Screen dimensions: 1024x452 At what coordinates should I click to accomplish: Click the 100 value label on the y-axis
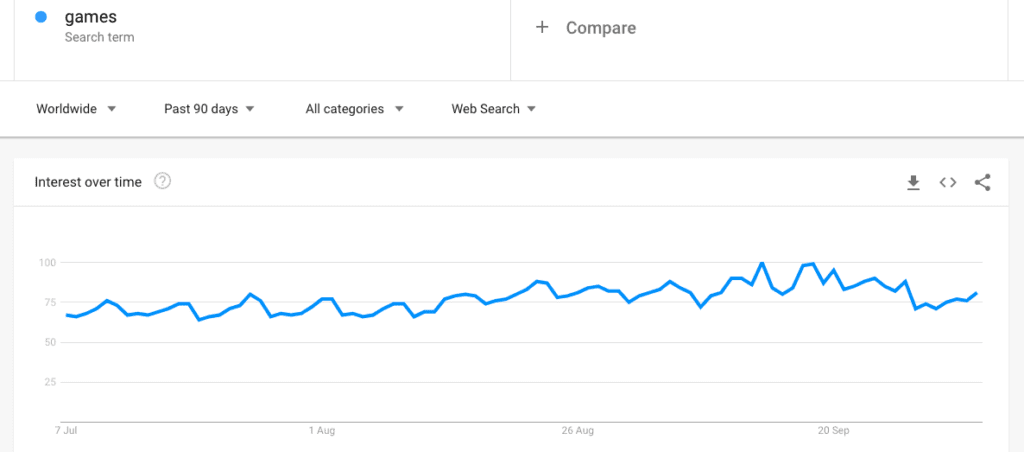(48, 263)
